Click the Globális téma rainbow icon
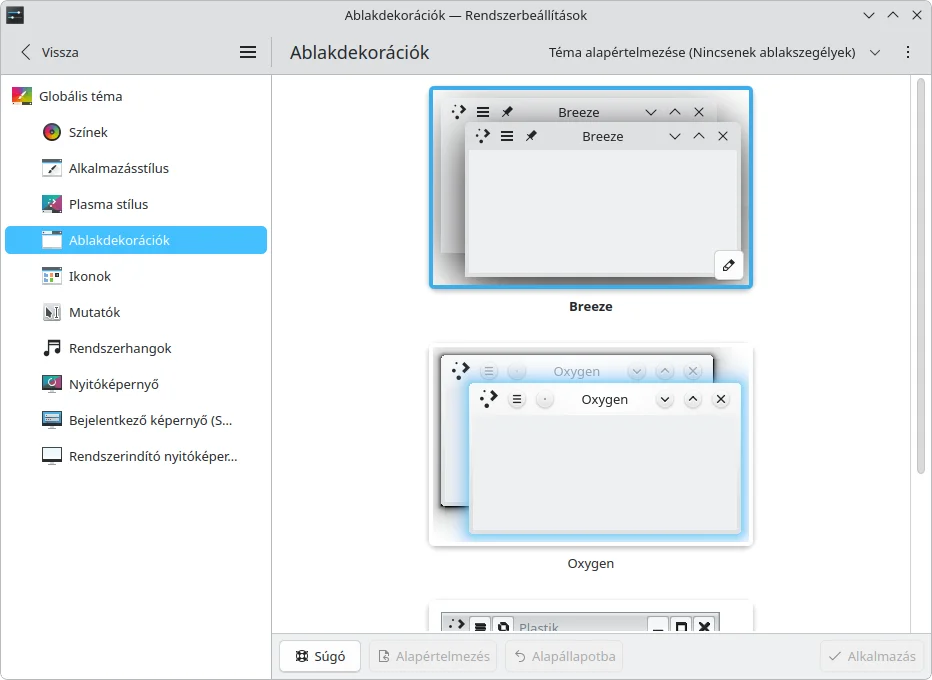Image resolution: width=932 pixels, height=680 pixels. click(x=22, y=96)
